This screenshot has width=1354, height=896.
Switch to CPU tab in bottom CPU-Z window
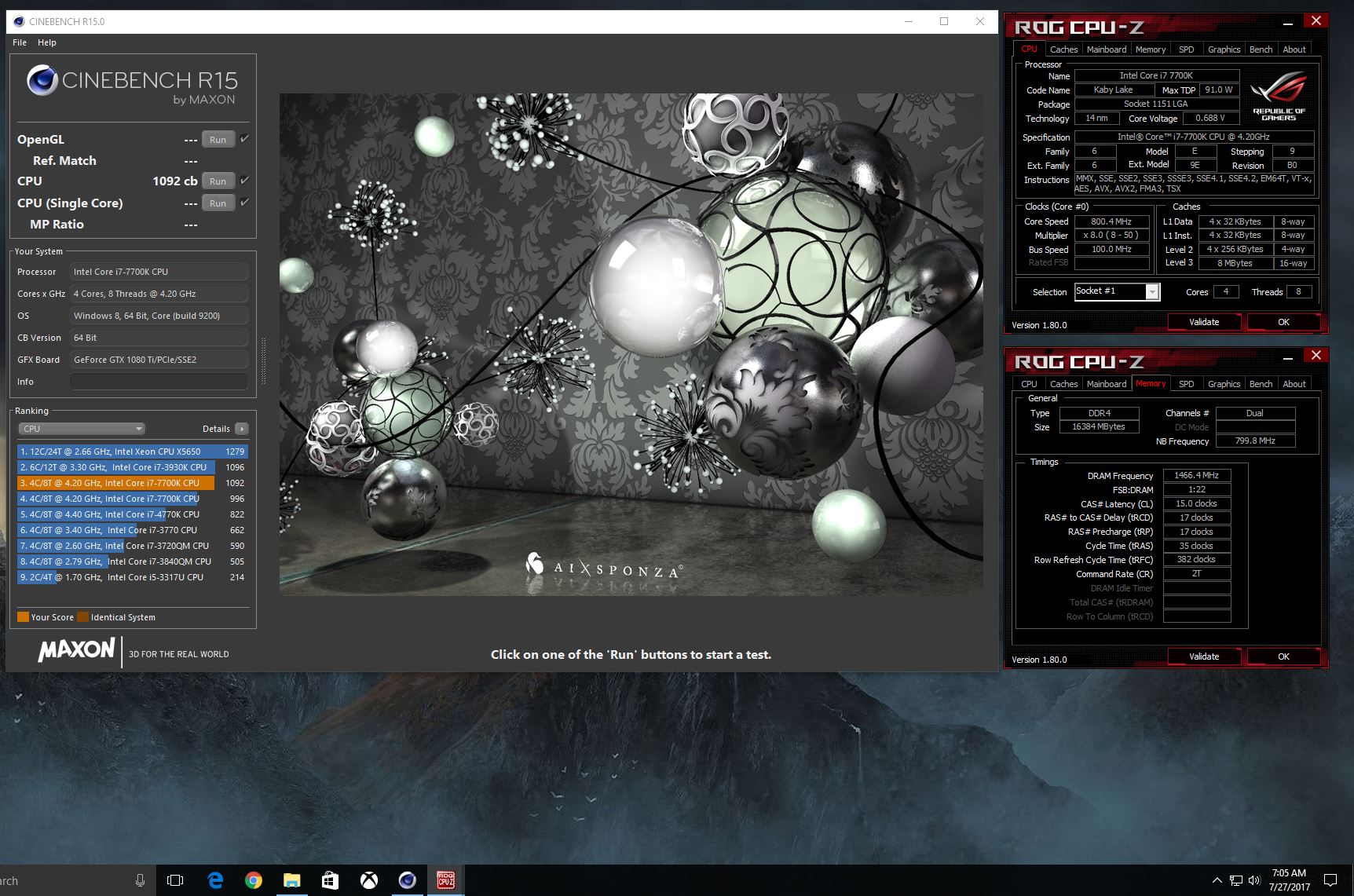(x=1029, y=384)
